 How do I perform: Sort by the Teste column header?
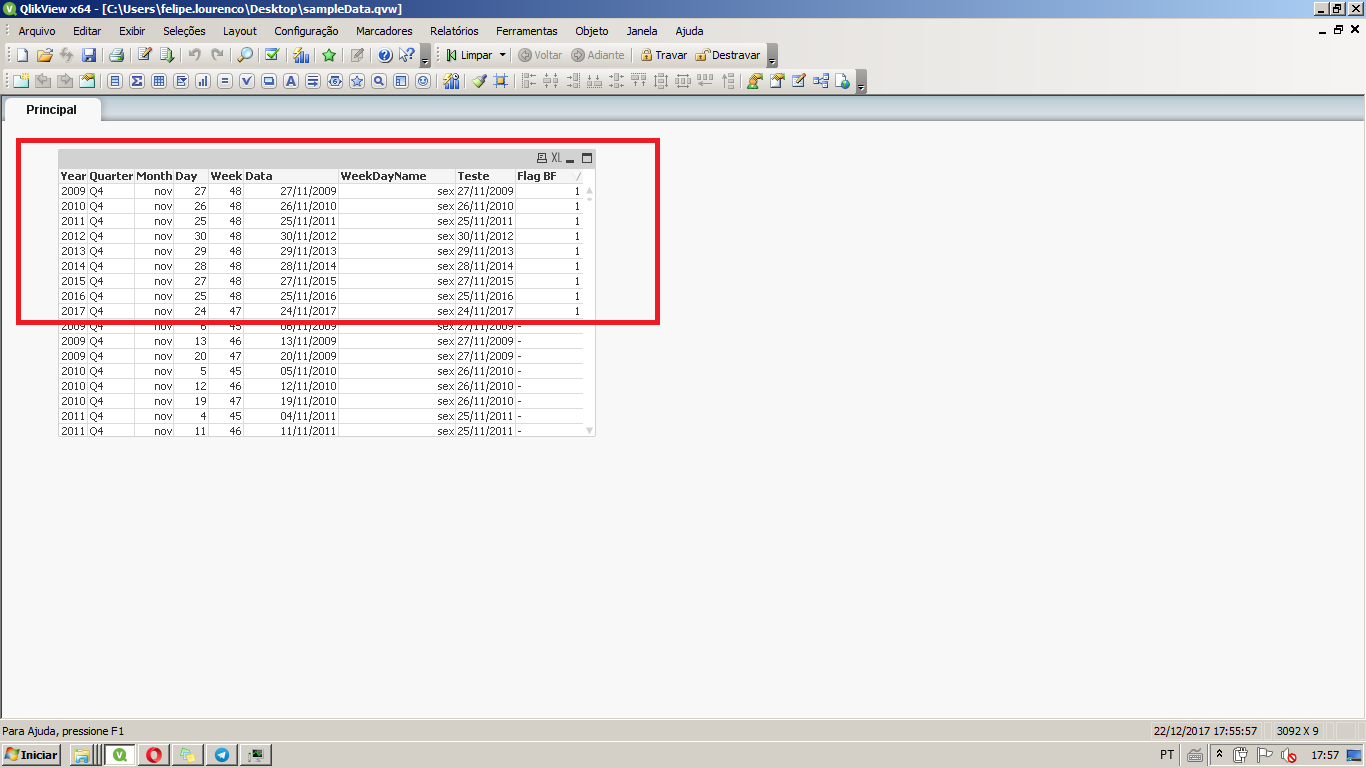coord(486,176)
